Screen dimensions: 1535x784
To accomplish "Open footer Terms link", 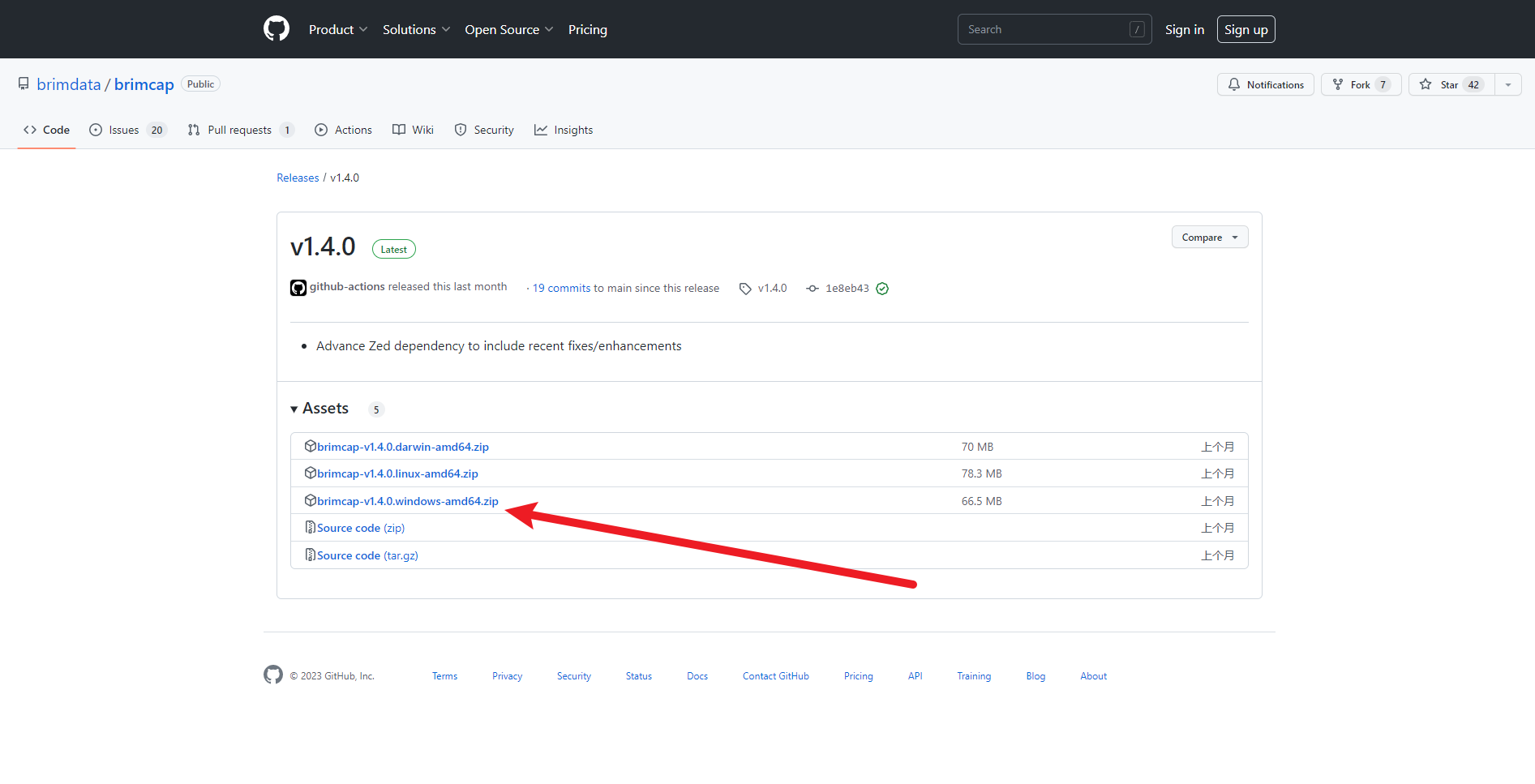I will 444,676.
